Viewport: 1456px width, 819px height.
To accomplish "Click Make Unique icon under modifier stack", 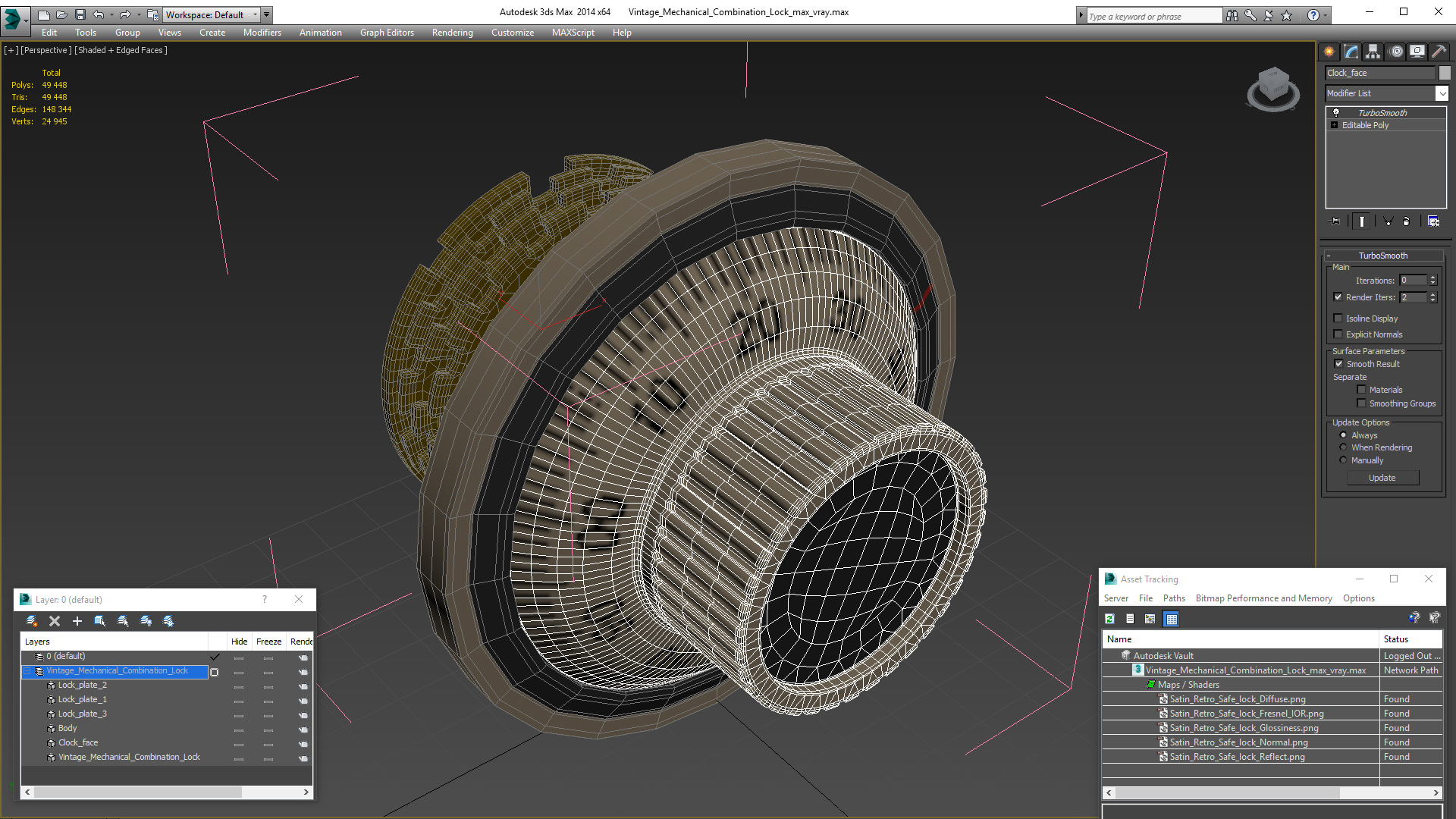I will (x=1388, y=221).
